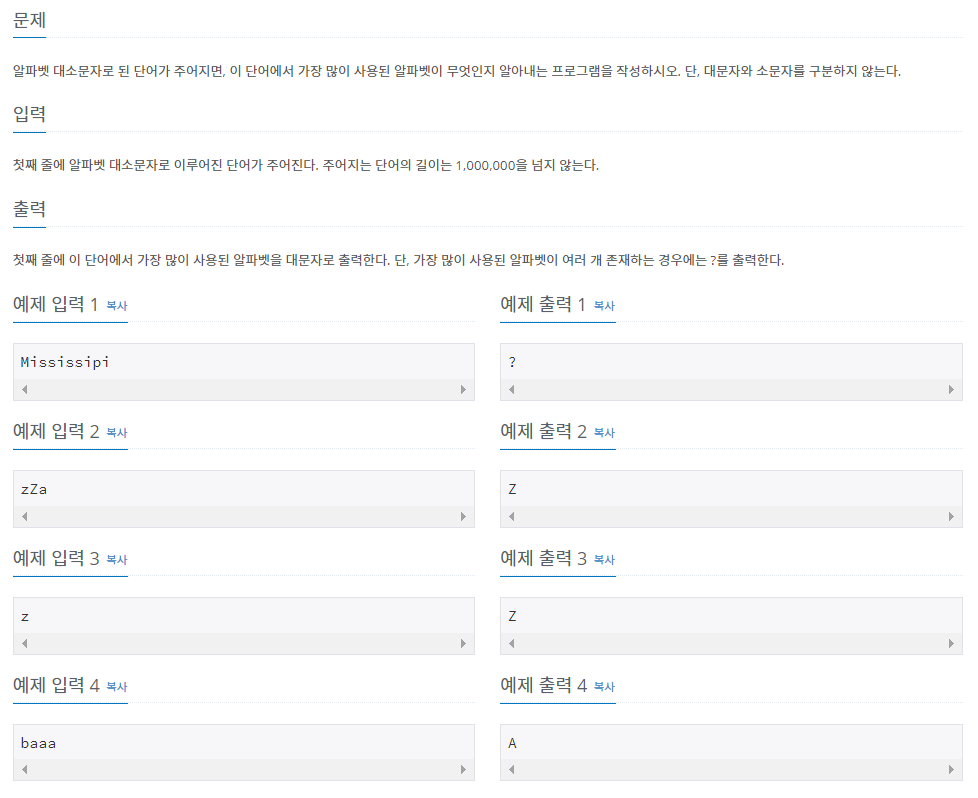The image size is (978, 798).
Task: Copy example input 1 via 복사 link
Action: (117, 306)
